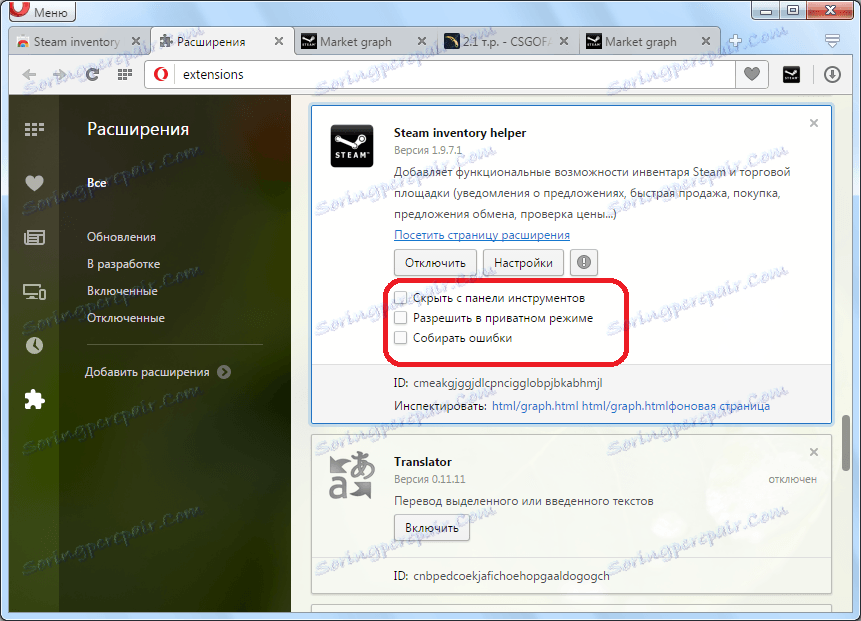Select the Обновления filter
Screen dimensions: 861x621
click(x=121, y=237)
